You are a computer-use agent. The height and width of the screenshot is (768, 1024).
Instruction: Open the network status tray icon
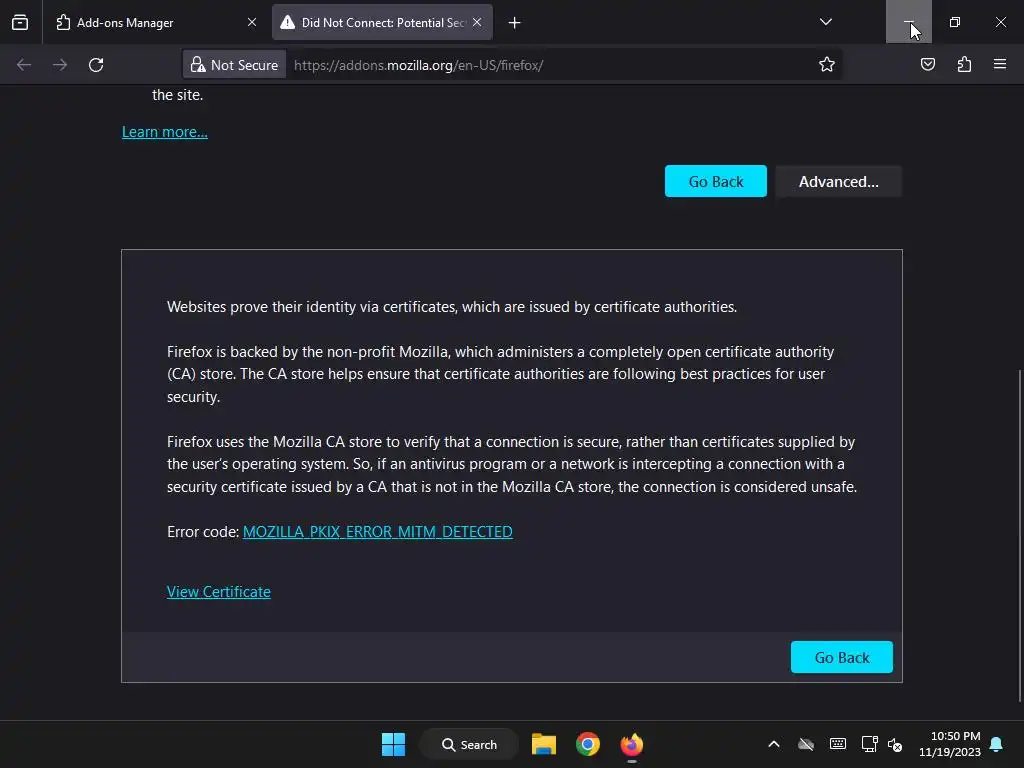869,744
